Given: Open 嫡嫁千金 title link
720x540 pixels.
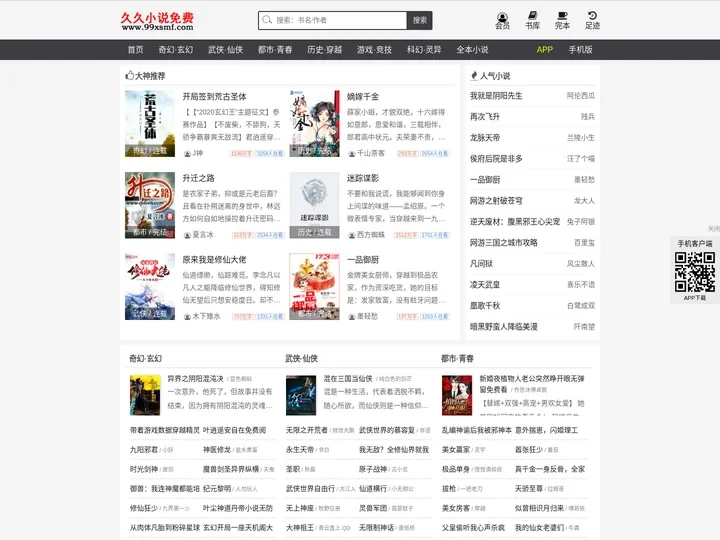Looking at the screenshot, I should (363, 96).
